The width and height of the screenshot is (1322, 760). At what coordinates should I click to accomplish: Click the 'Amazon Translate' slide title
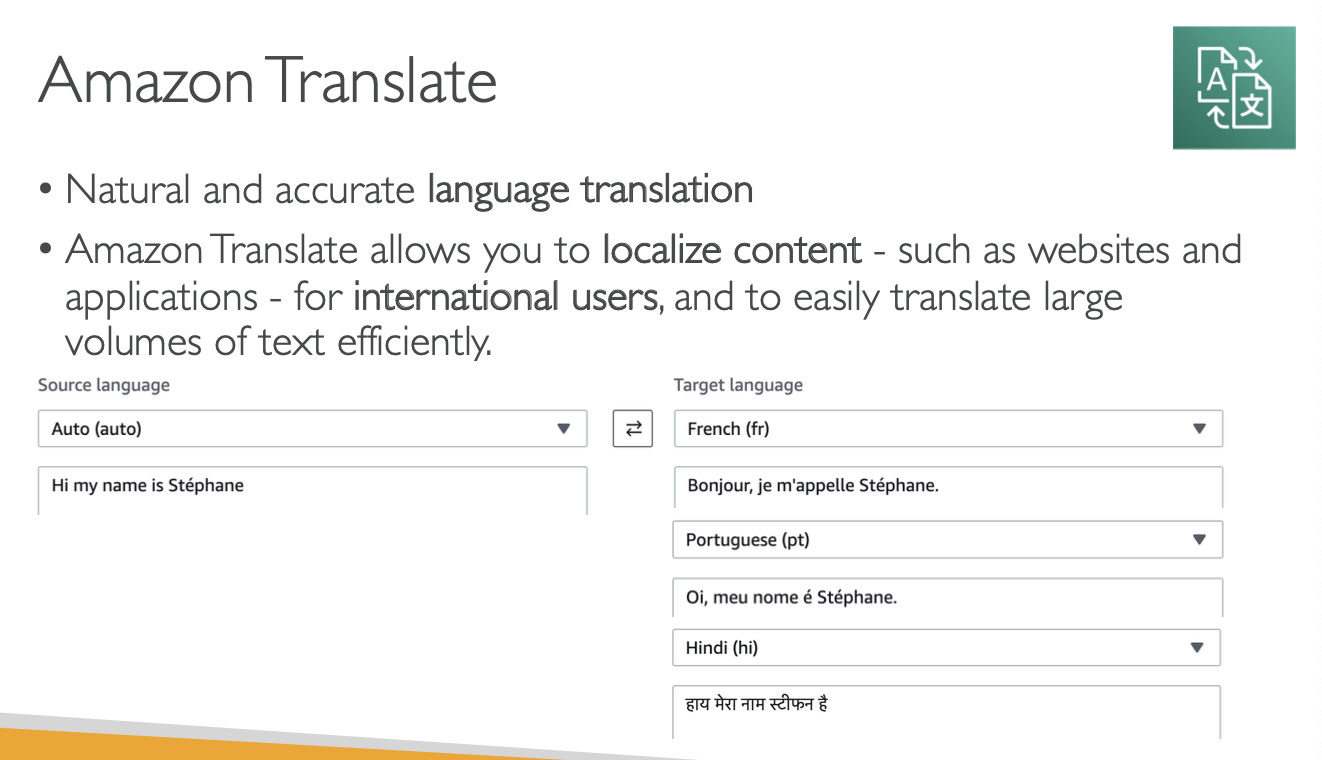tap(268, 80)
